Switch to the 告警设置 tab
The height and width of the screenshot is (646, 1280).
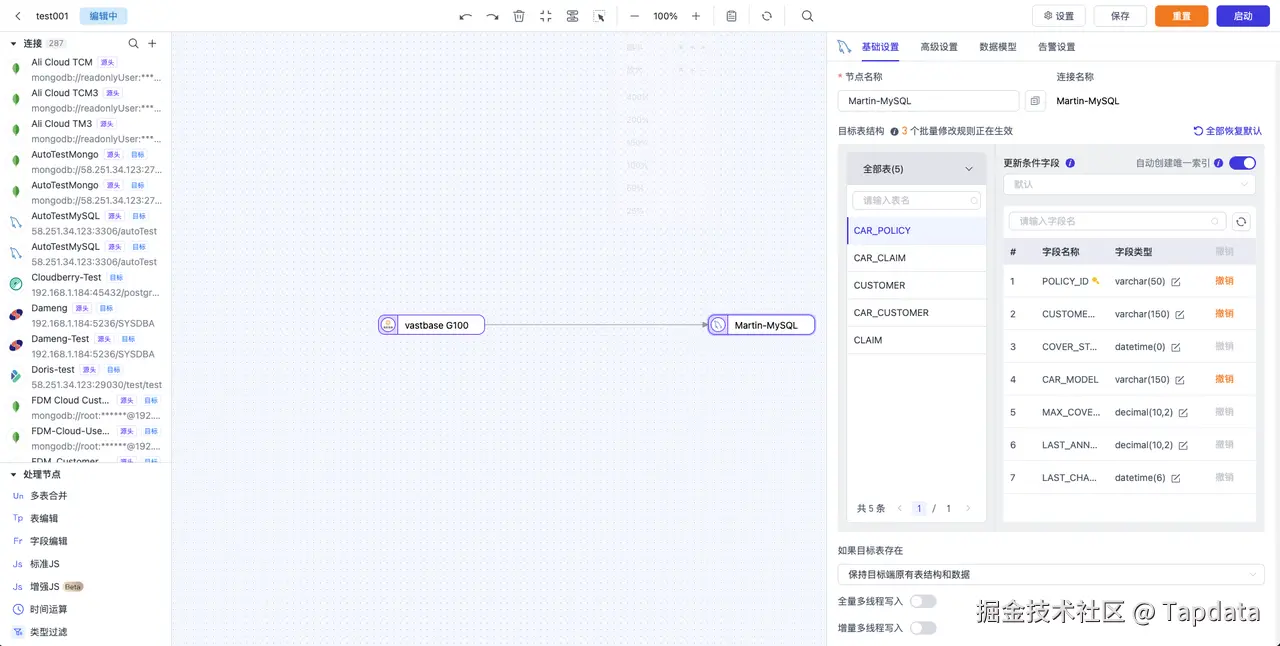pyautogui.click(x=1057, y=47)
